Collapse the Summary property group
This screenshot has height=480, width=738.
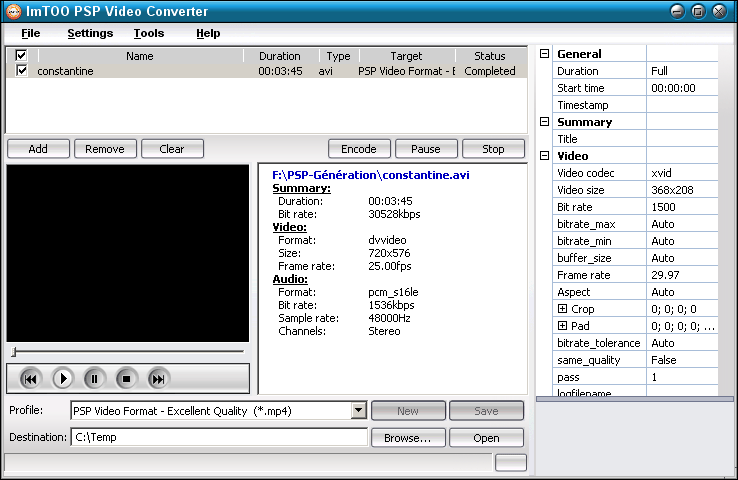point(545,121)
